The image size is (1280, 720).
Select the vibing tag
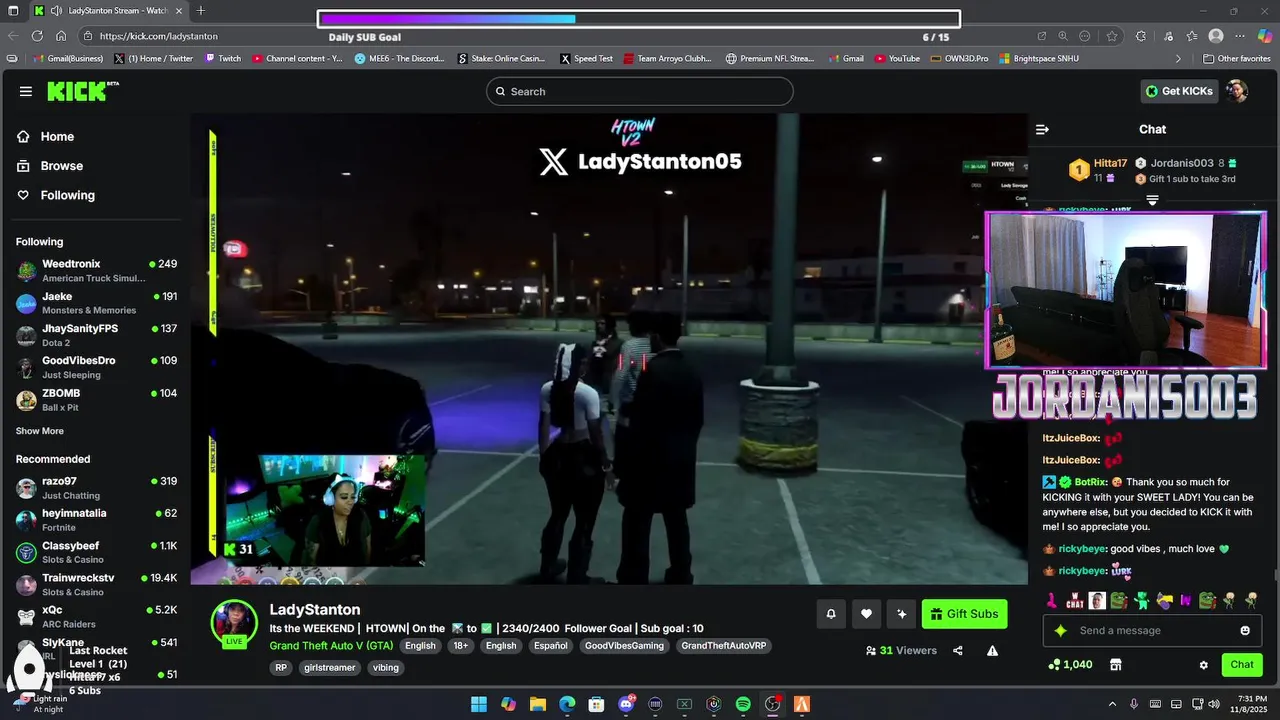[385, 668]
